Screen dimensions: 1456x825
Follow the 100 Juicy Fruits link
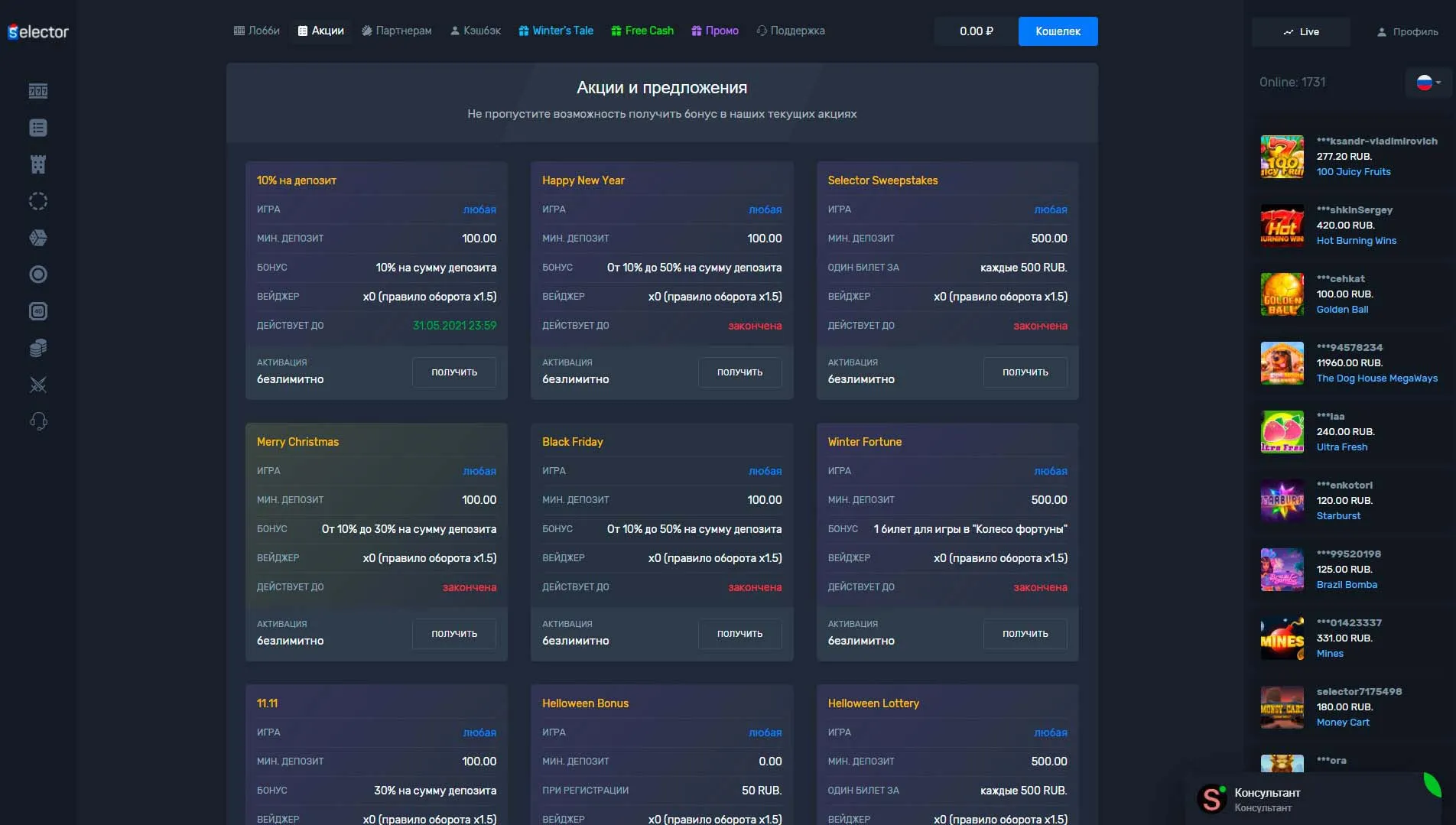tap(1354, 172)
